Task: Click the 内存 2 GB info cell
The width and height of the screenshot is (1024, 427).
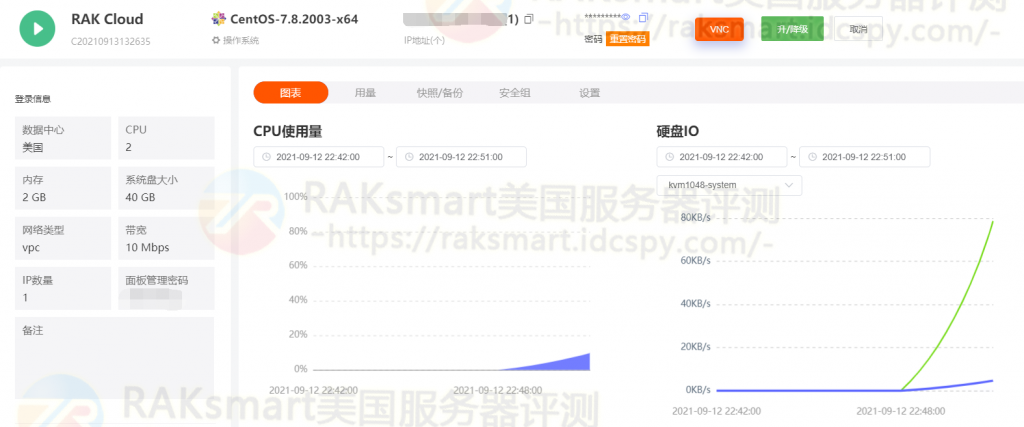Action: click(x=63, y=188)
